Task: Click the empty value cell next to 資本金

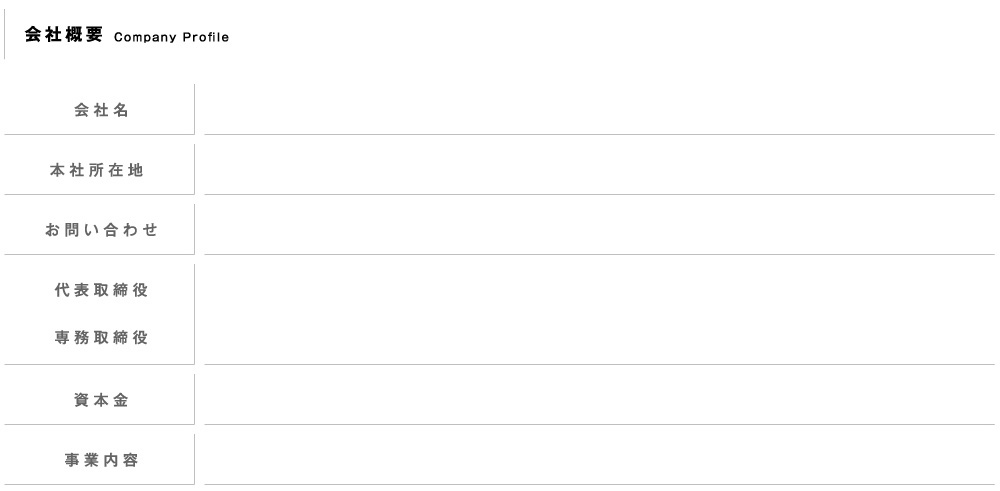Action: tap(599, 400)
